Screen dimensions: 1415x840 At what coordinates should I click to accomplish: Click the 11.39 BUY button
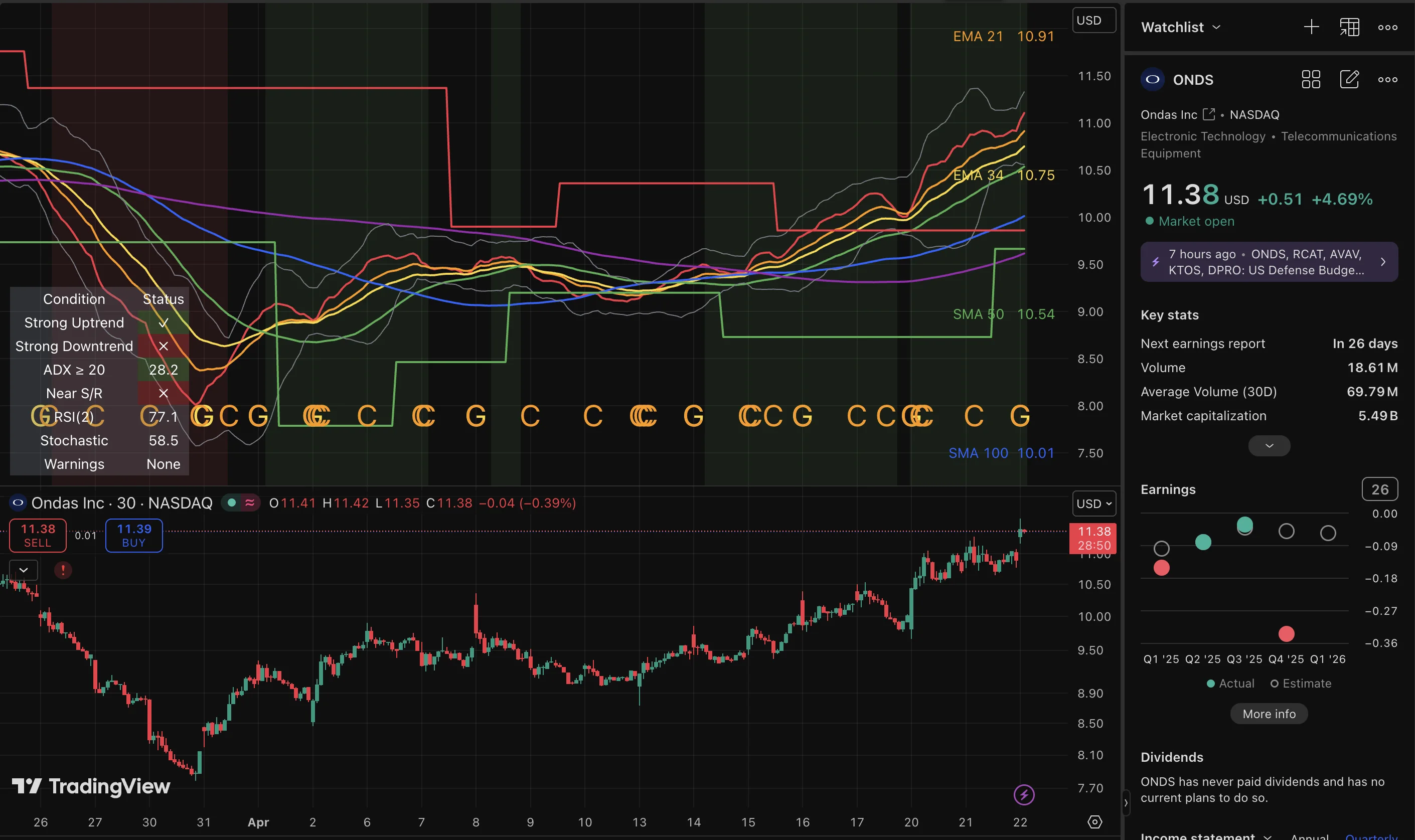(x=134, y=536)
